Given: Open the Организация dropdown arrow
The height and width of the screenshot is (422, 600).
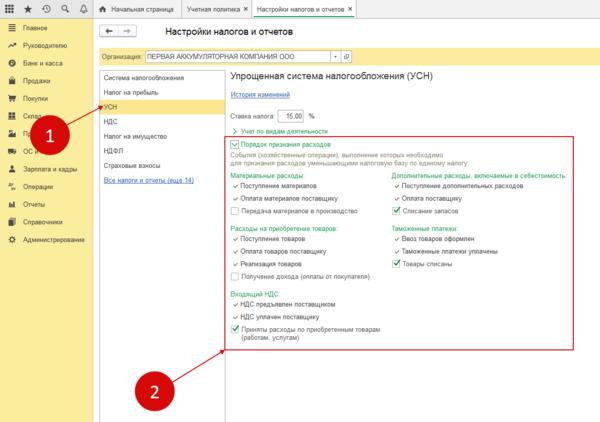Looking at the screenshot, I should tap(334, 57).
